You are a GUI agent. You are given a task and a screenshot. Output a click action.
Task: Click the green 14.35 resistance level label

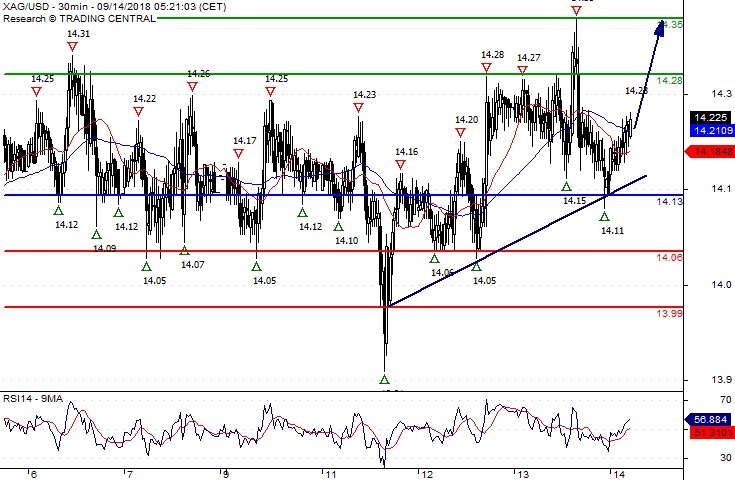point(669,25)
